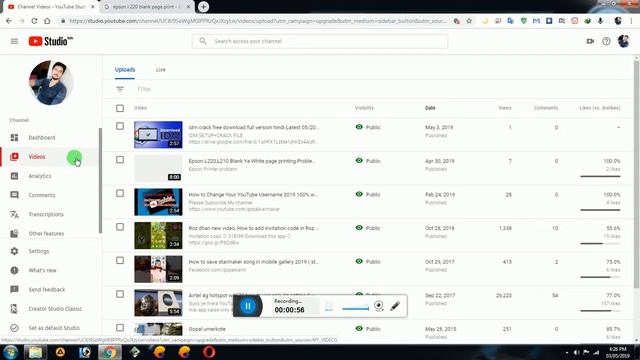Open Public visibility dropdown for starmaker video
Viewport: 640px width, 360px height.
click(368, 261)
